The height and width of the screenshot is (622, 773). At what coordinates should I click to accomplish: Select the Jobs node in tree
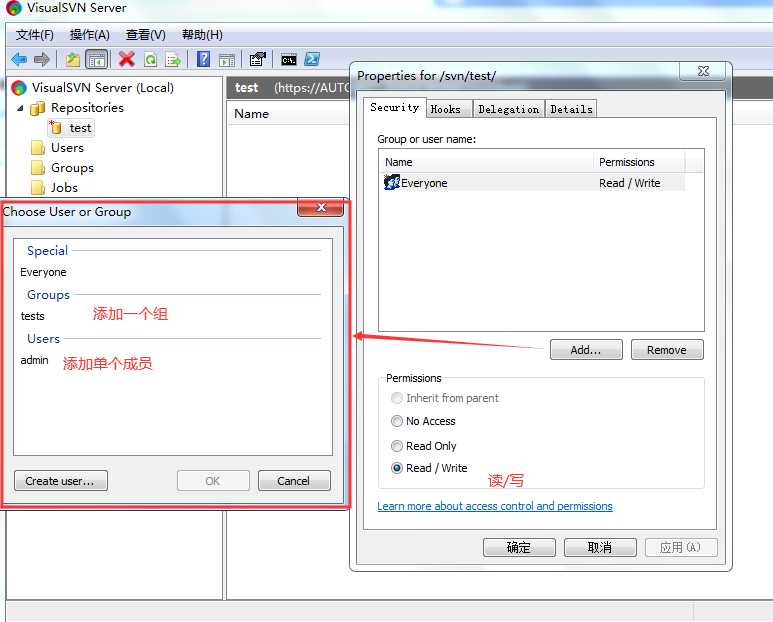[x=64, y=188]
